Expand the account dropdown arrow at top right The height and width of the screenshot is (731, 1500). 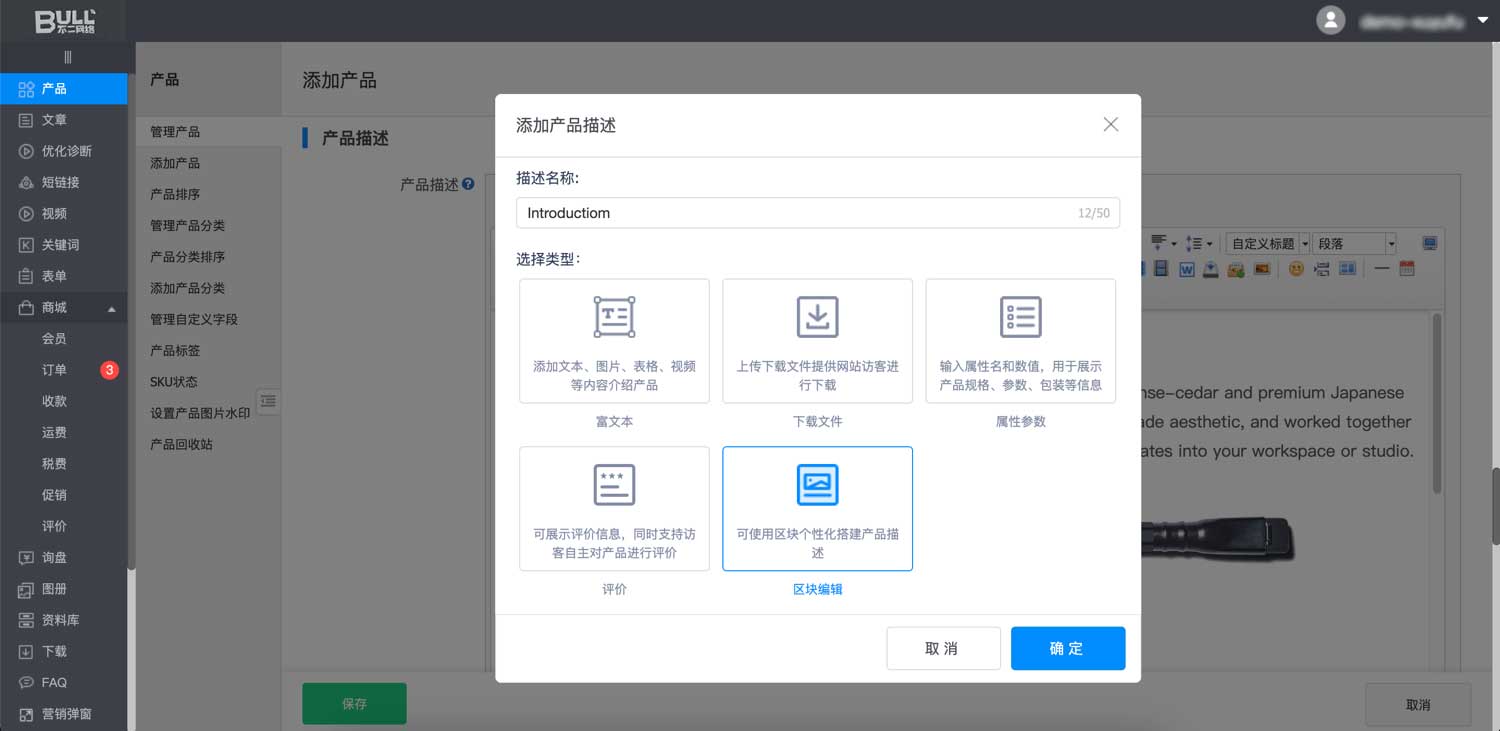pyautogui.click(x=1482, y=20)
